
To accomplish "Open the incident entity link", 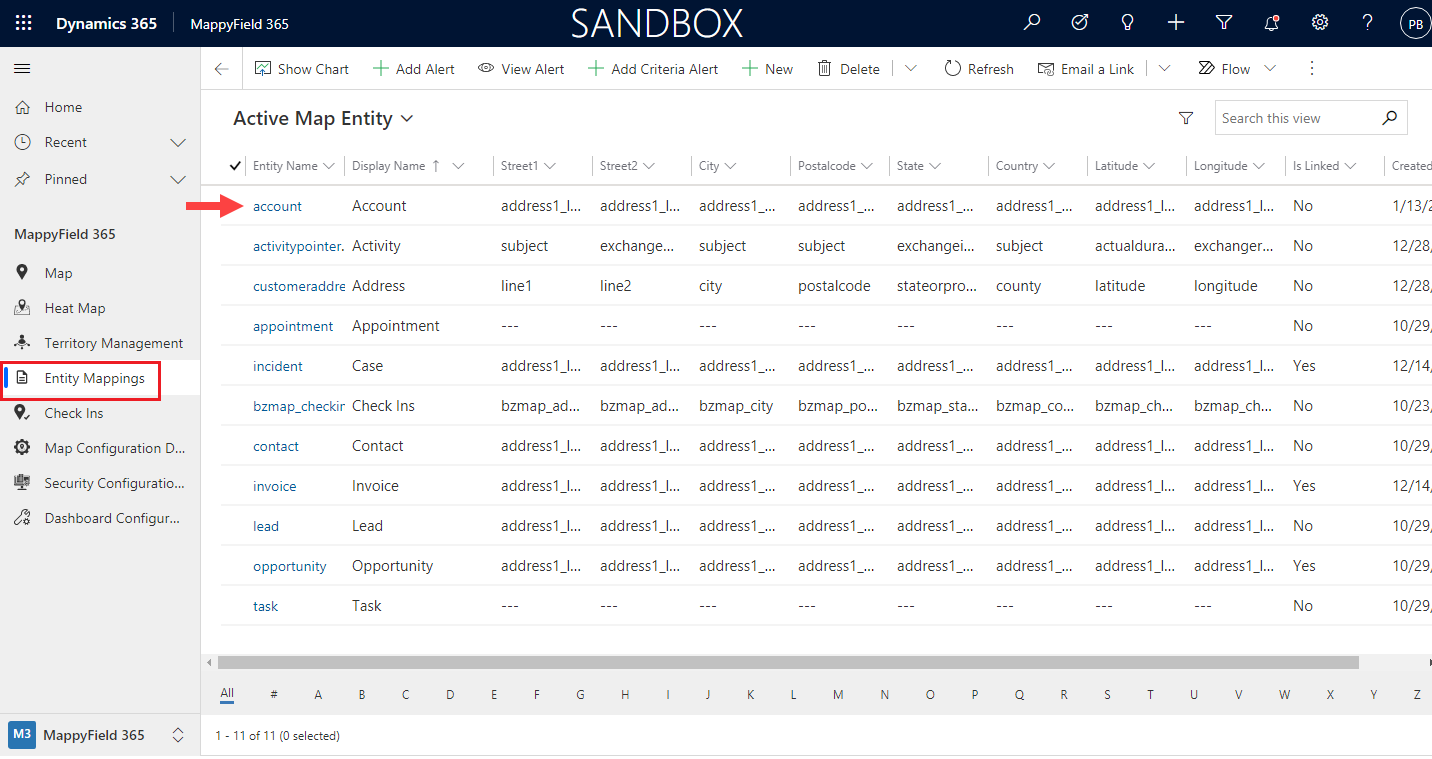I will (278, 366).
